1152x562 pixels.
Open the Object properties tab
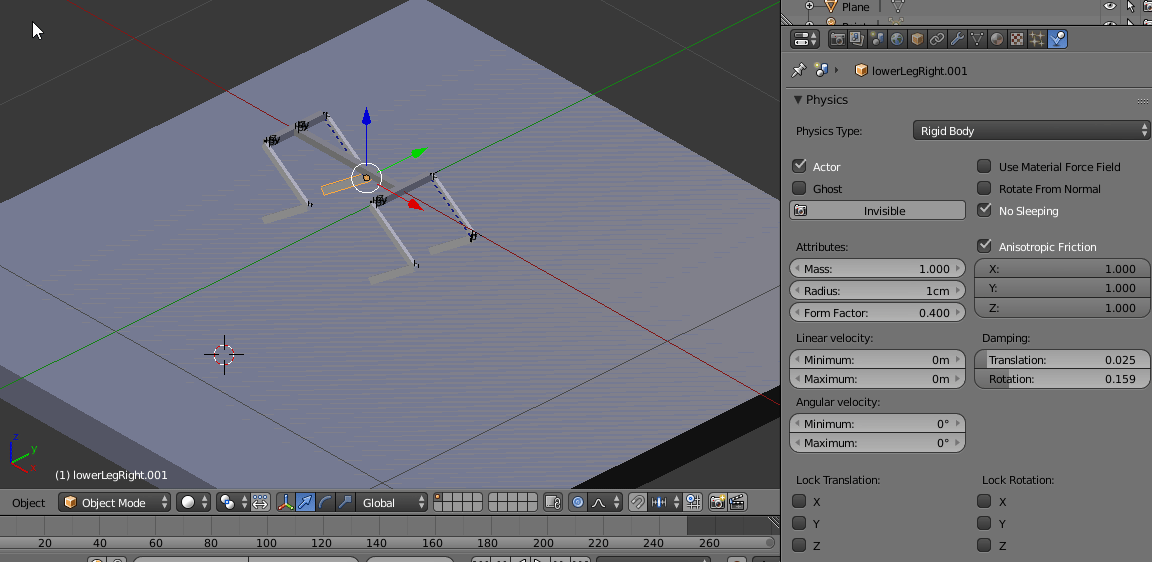click(917, 39)
